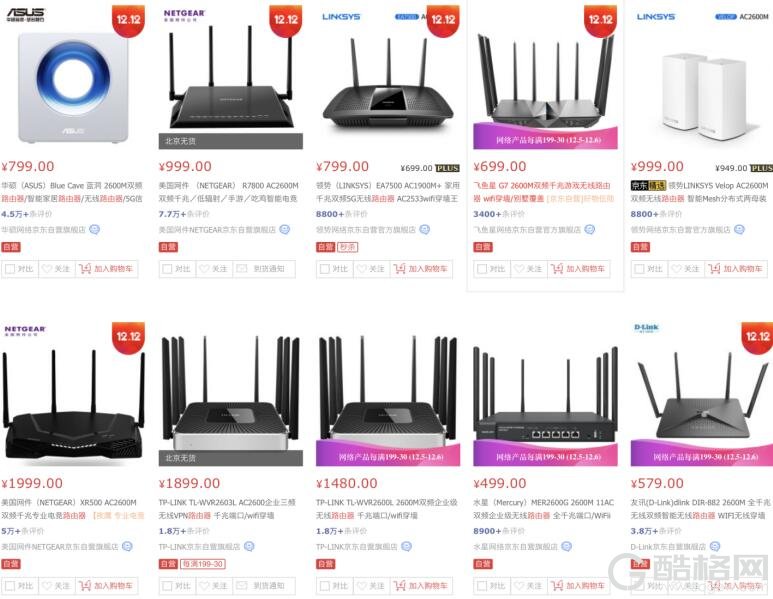Click heart follow icon for Linksys Velop
773x599 pixels.
(x=676, y=269)
